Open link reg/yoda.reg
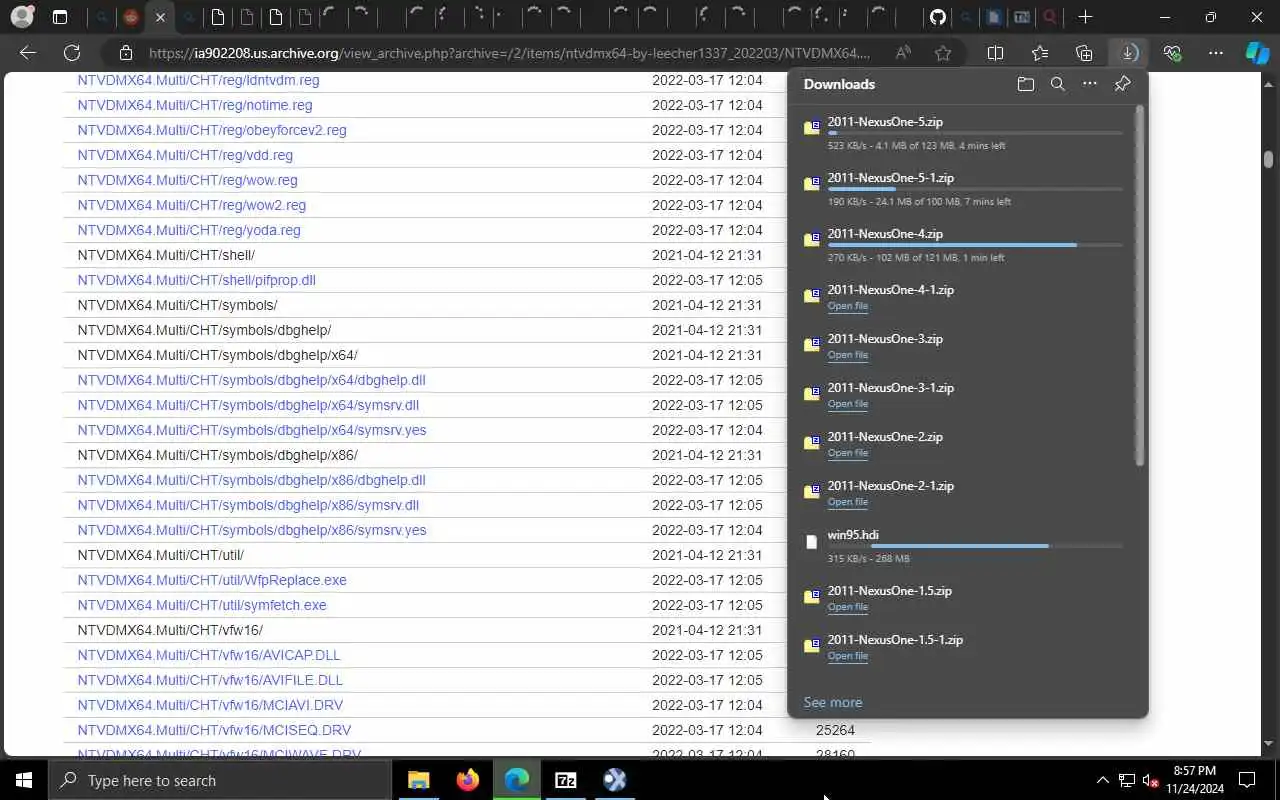This screenshot has height=800, width=1280. tap(189, 230)
